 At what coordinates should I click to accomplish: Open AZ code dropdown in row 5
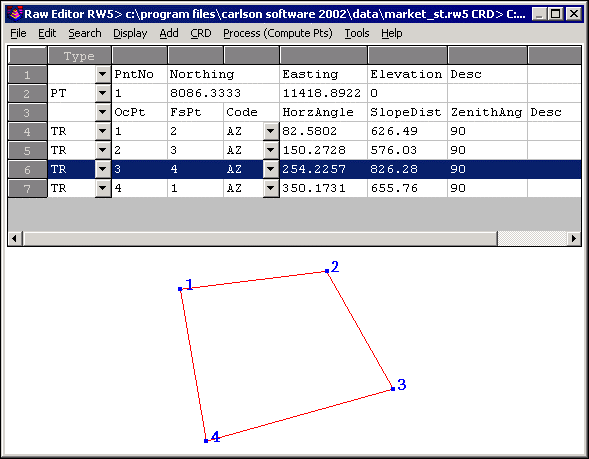pyautogui.click(x=270, y=150)
